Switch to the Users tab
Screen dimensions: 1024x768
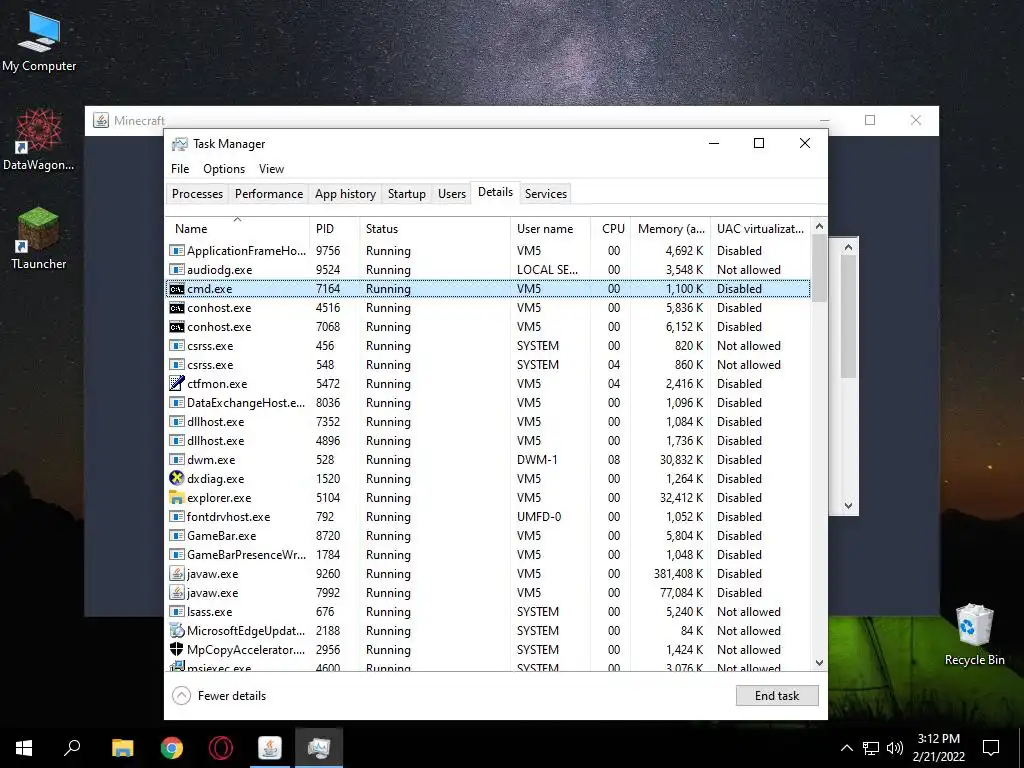451,193
